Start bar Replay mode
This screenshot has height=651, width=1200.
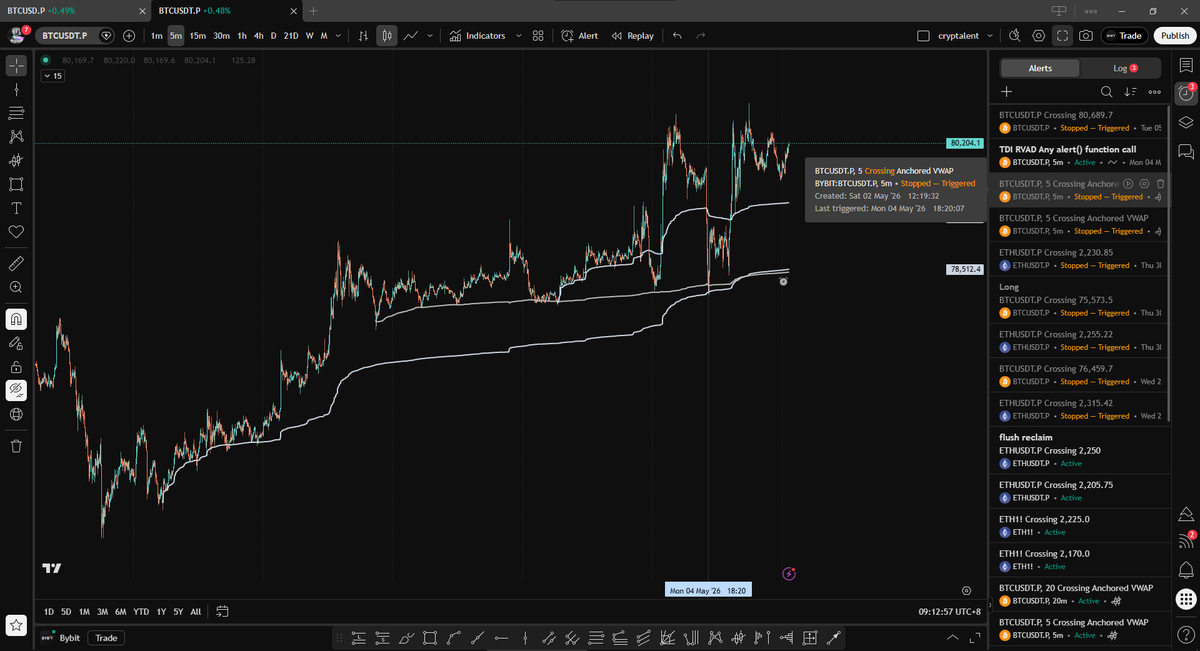click(x=632, y=35)
